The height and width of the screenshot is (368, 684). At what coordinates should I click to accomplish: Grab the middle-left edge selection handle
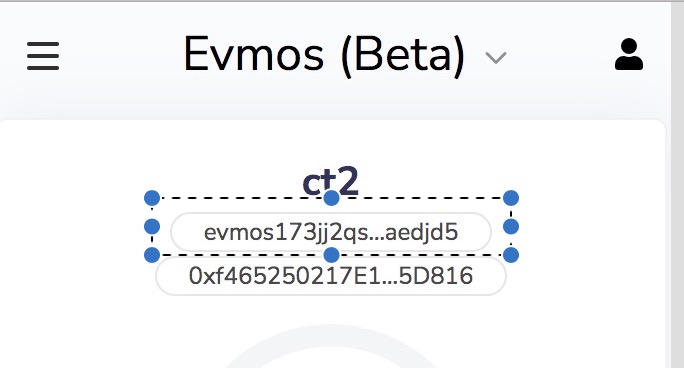coord(152,227)
